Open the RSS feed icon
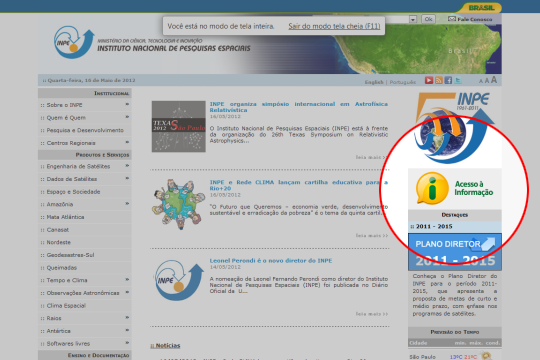The width and height of the screenshot is (540, 360). (x=439, y=80)
